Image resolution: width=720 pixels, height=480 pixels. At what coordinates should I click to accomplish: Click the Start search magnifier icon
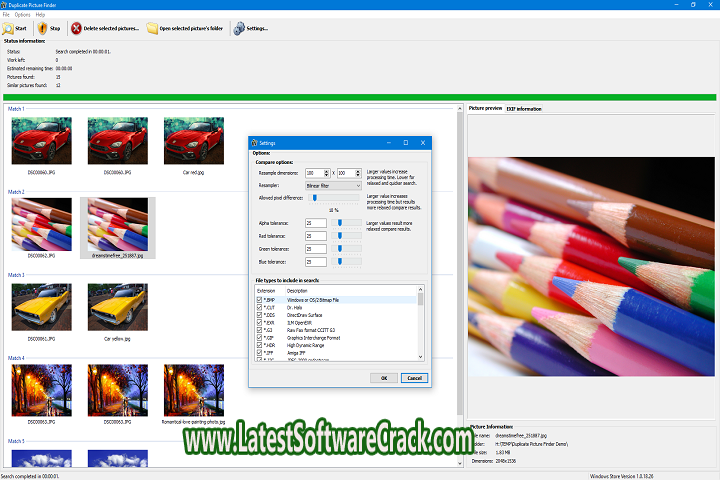pyautogui.click(x=8, y=28)
